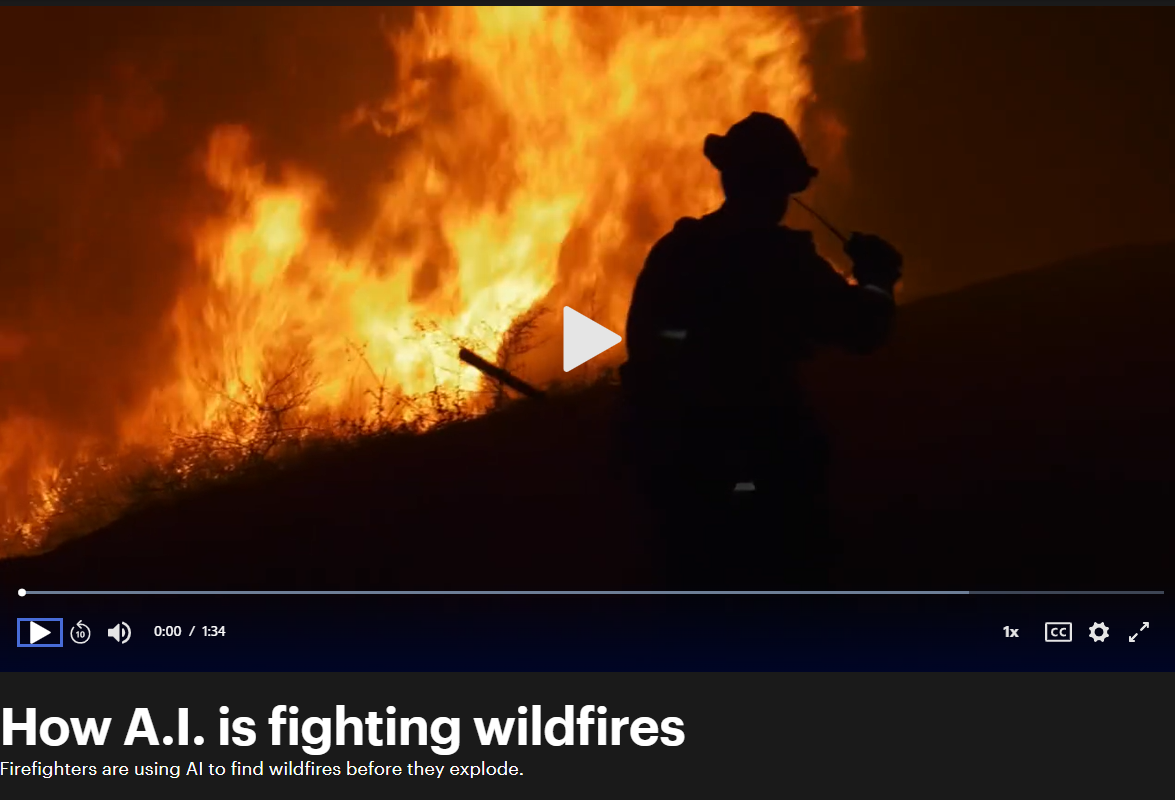Seek to the unbuffered end of the progress bar
This screenshot has height=800, width=1175.
[1160, 593]
